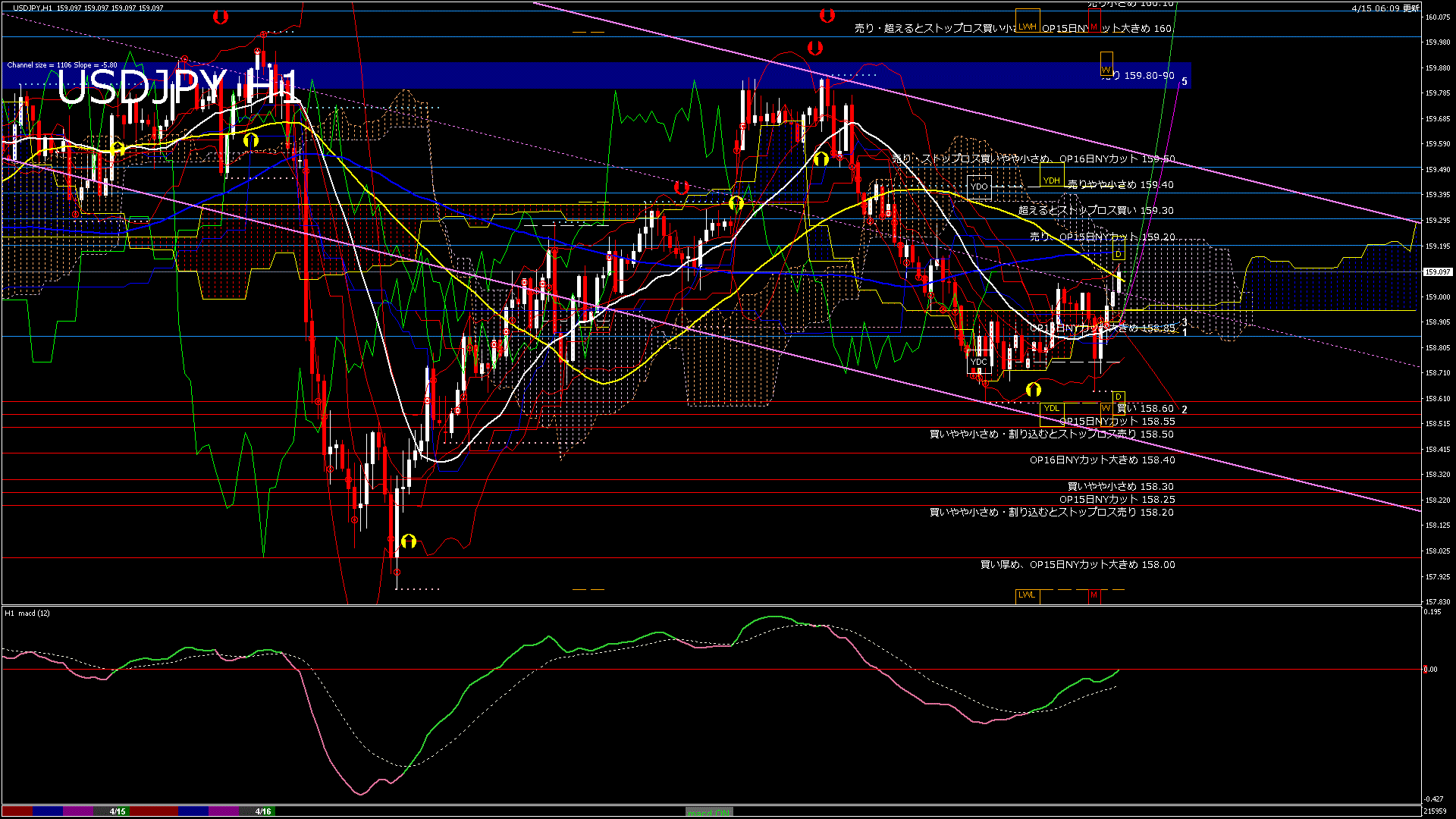Expand the YDL marker near 158.60
The image size is (1456, 819).
[x=1051, y=408]
